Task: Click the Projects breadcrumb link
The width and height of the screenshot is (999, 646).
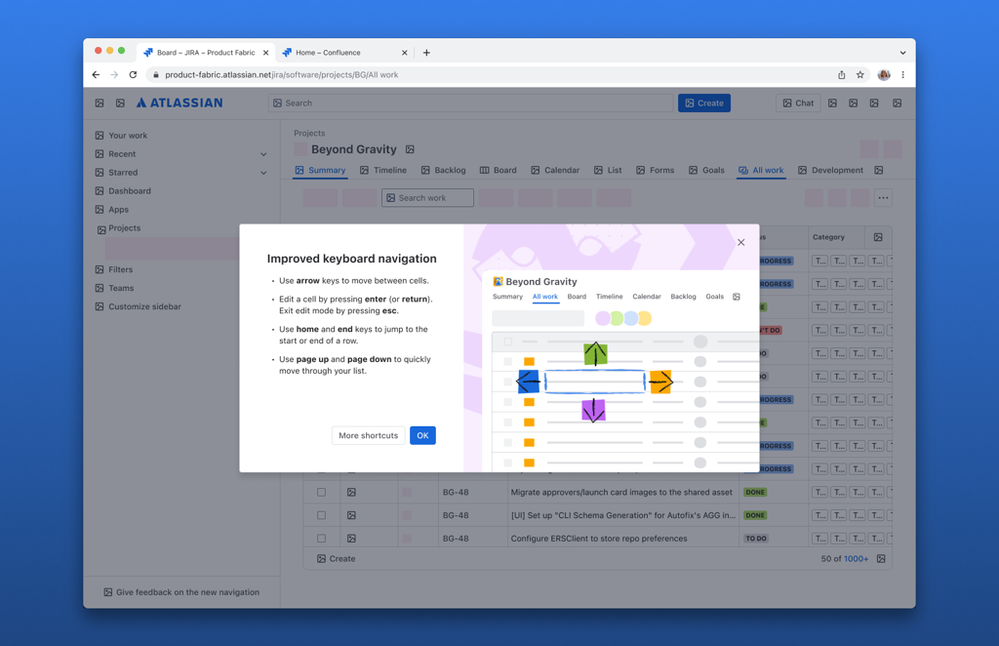Action: coord(309,133)
